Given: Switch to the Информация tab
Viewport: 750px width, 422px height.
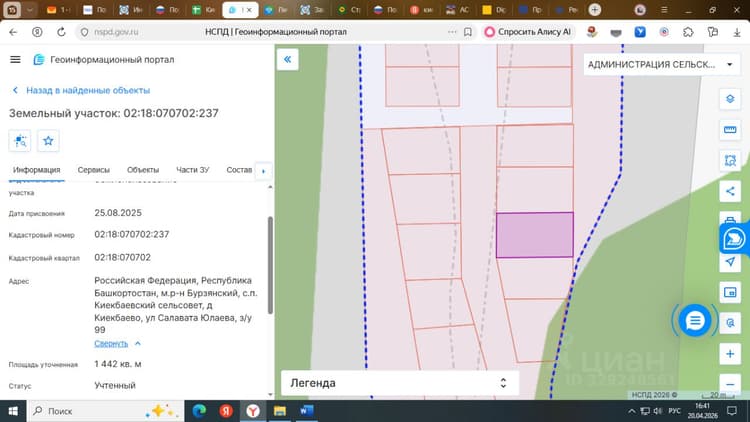Looking at the screenshot, I should (36, 170).
